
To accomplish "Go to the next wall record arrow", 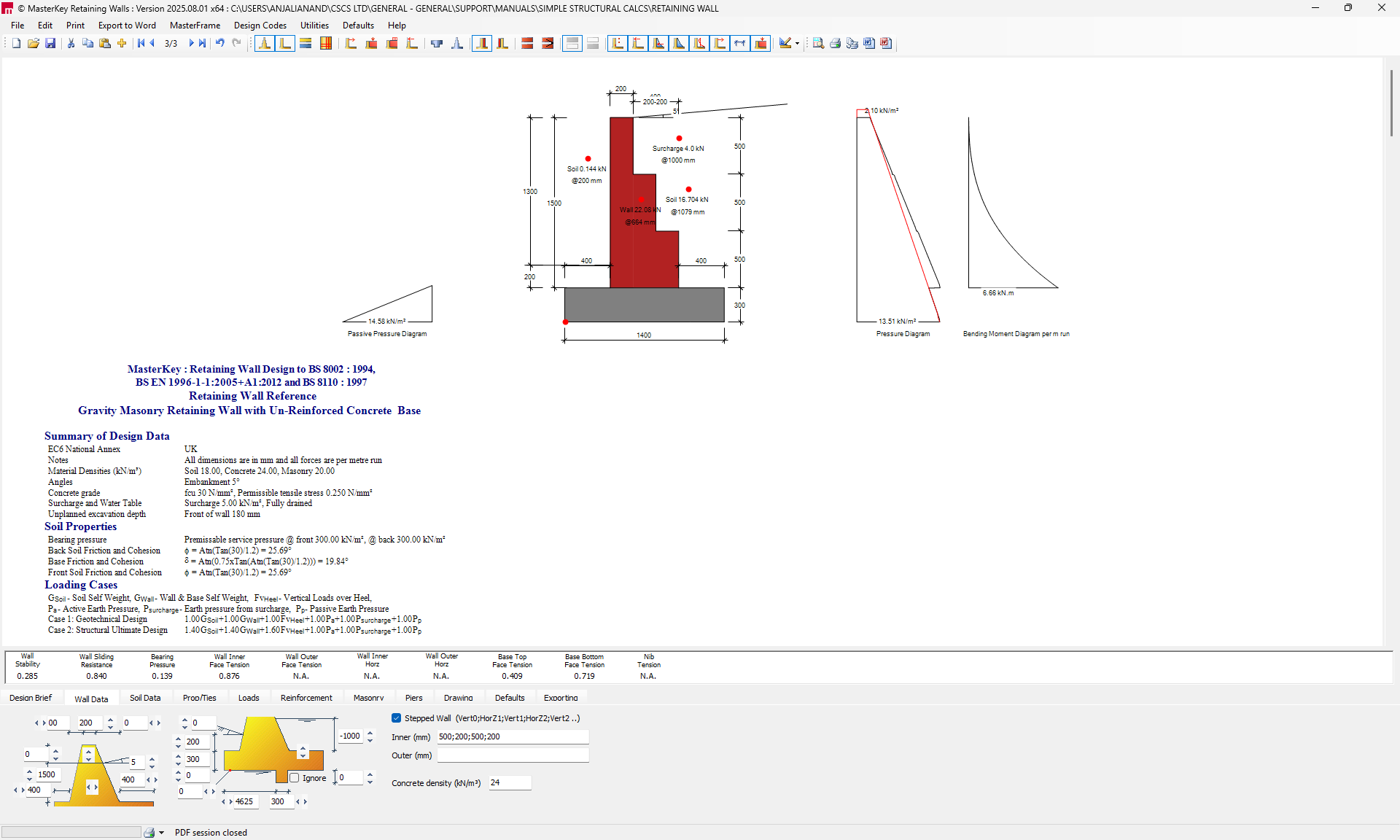I will coord(191,44).
